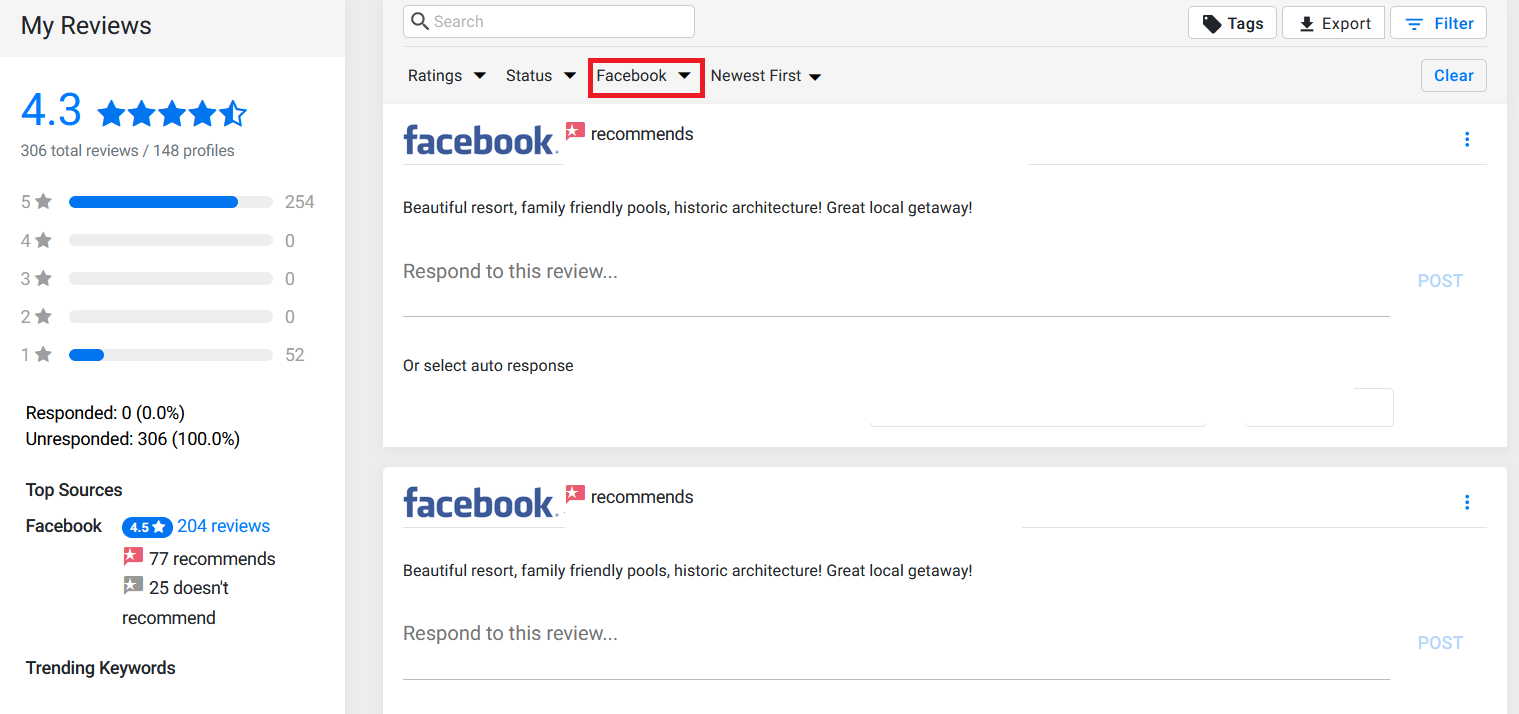The width and height of the screenshot is (1519, 714).
Task: Click the Trending Keywords heading
Action: tap(100, 668)
